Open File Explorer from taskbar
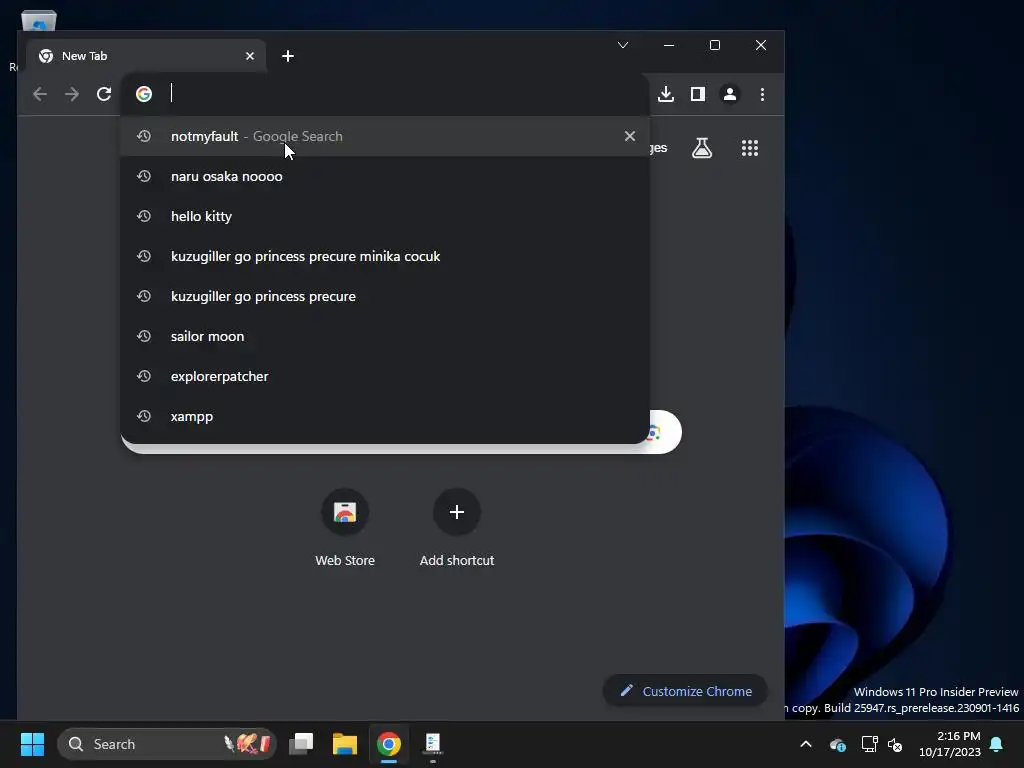1024x768 pixels. 345,744
